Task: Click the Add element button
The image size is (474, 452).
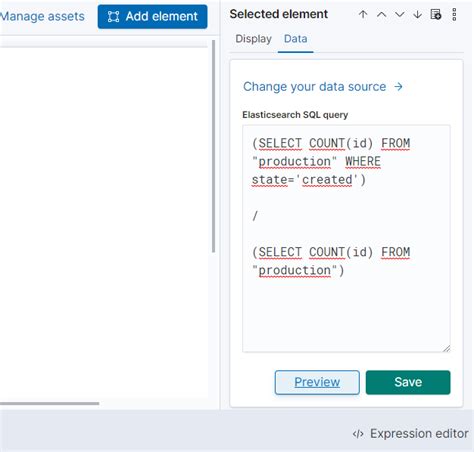Action: coord(152,16)
